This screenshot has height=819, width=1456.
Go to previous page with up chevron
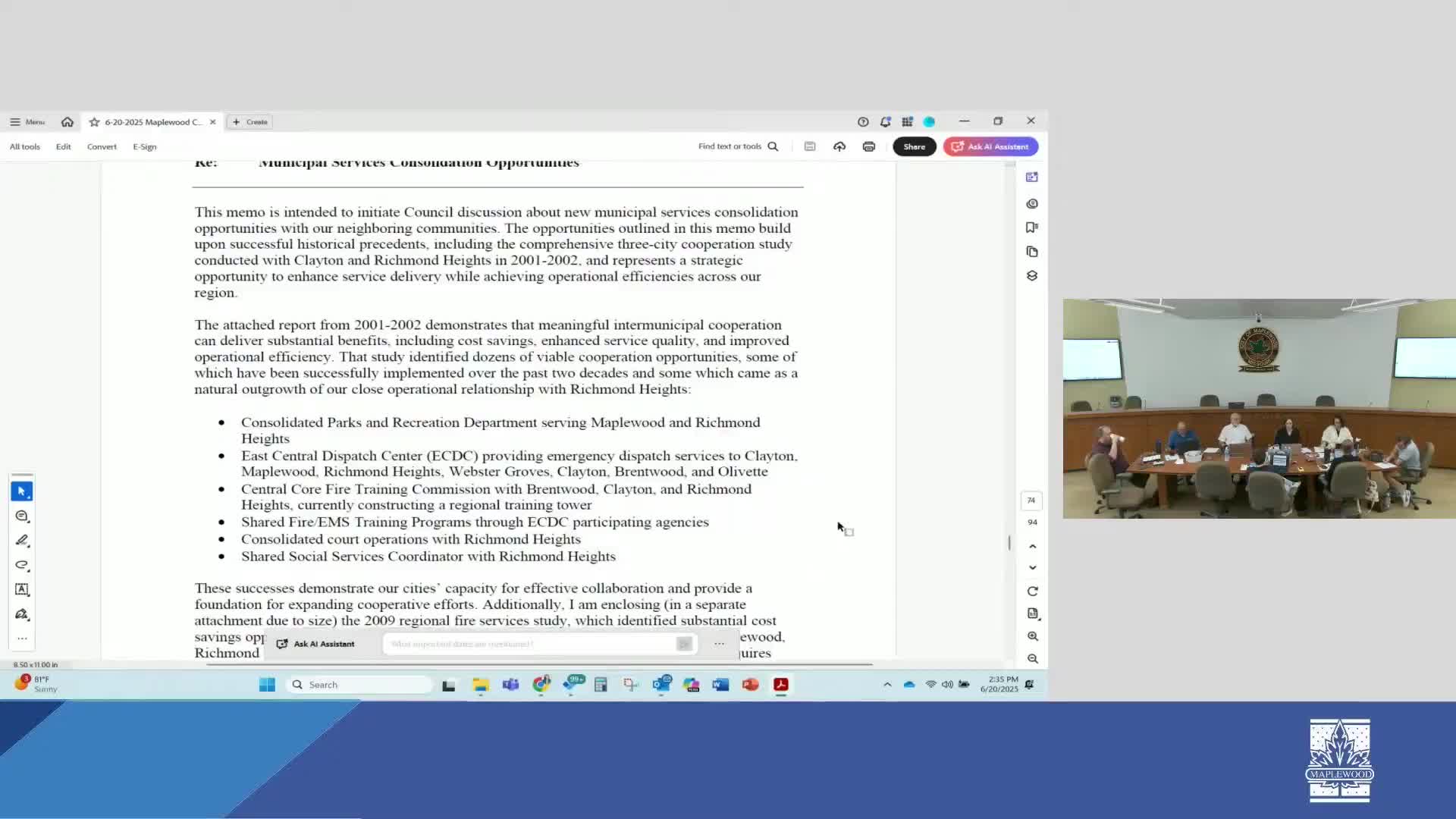(1032, 546)
